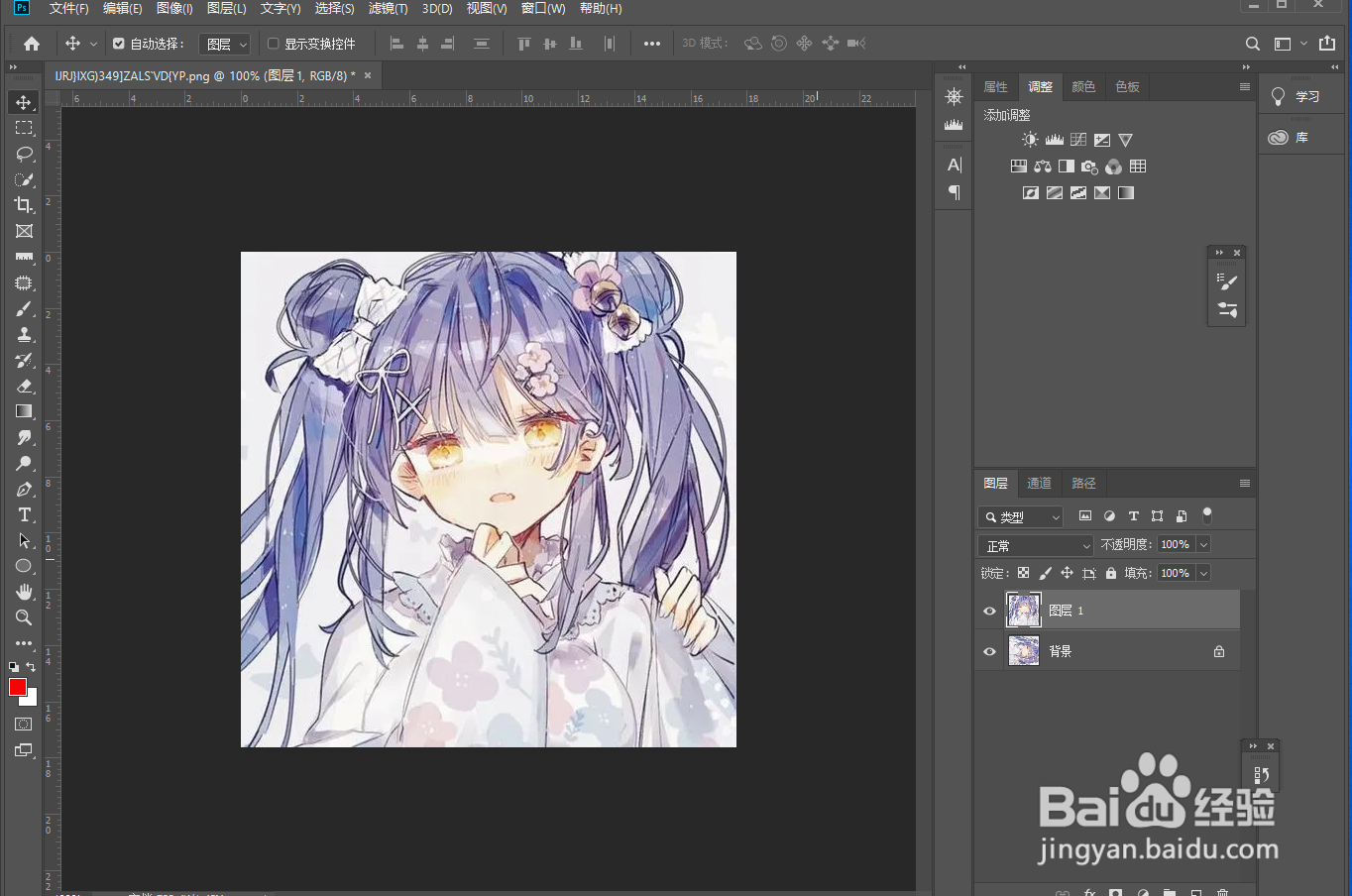This screenshot has height=896, width=1352.
Task: Open the layer filter 类型 dropdown
Action: coord(1020,516)
